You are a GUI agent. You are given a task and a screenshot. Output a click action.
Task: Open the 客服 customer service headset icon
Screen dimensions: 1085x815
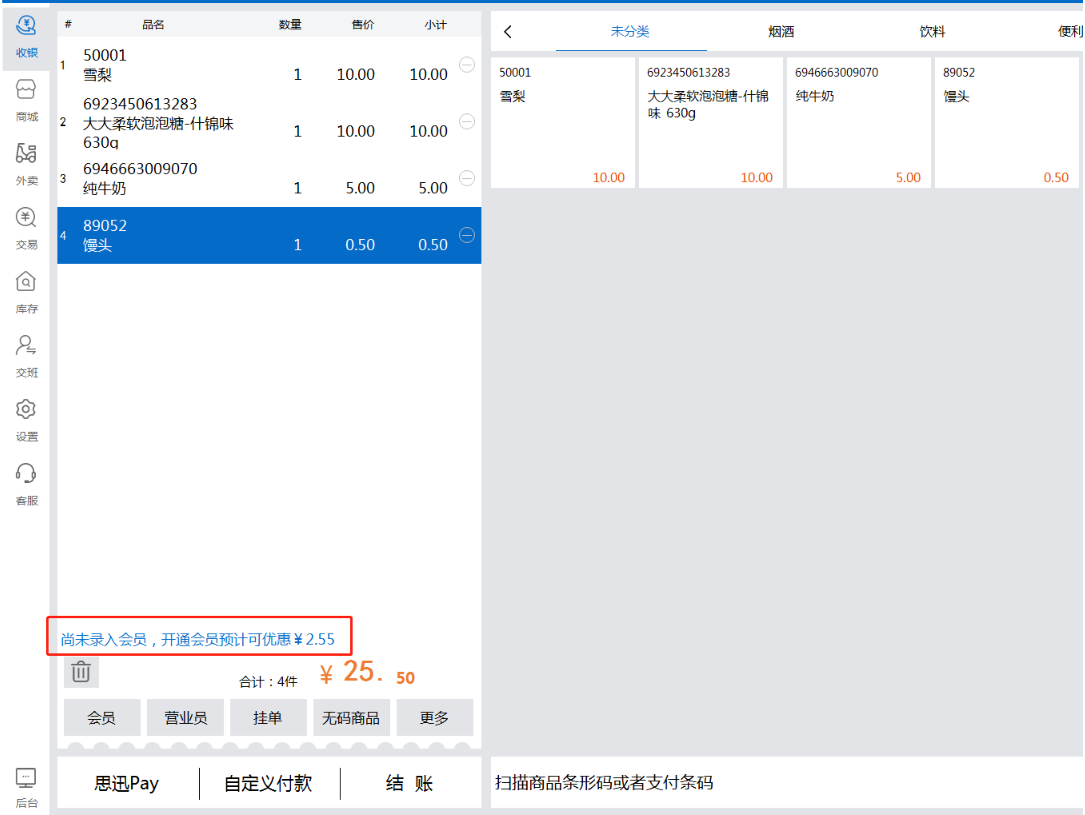26,484
